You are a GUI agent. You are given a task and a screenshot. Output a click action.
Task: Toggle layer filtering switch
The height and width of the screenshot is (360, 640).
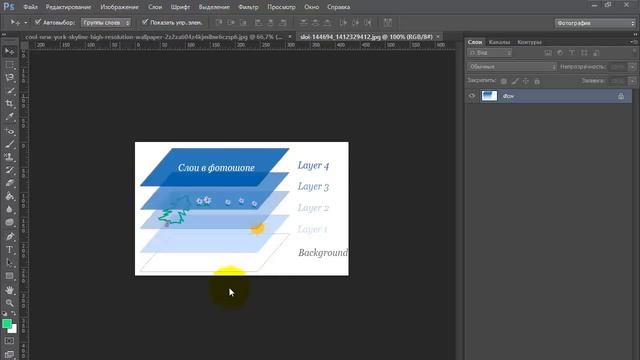tap(634, 52)
